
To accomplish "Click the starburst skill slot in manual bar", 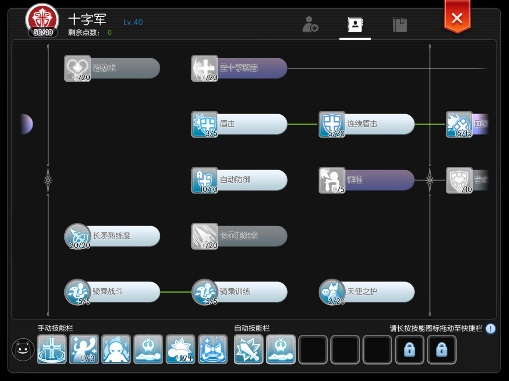I will (x=180, y=349).
